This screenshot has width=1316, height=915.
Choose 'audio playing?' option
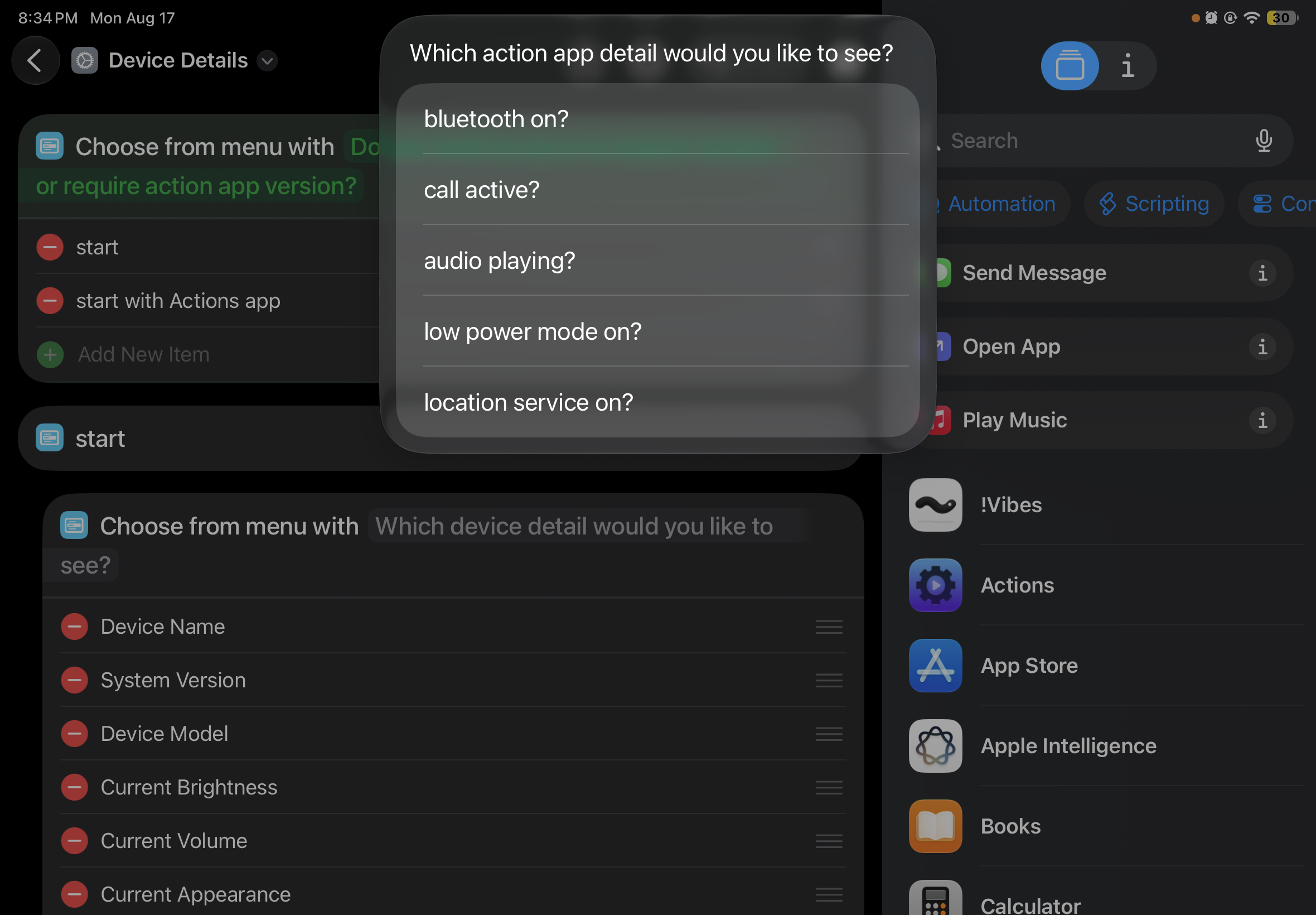(x=657, y=261)
